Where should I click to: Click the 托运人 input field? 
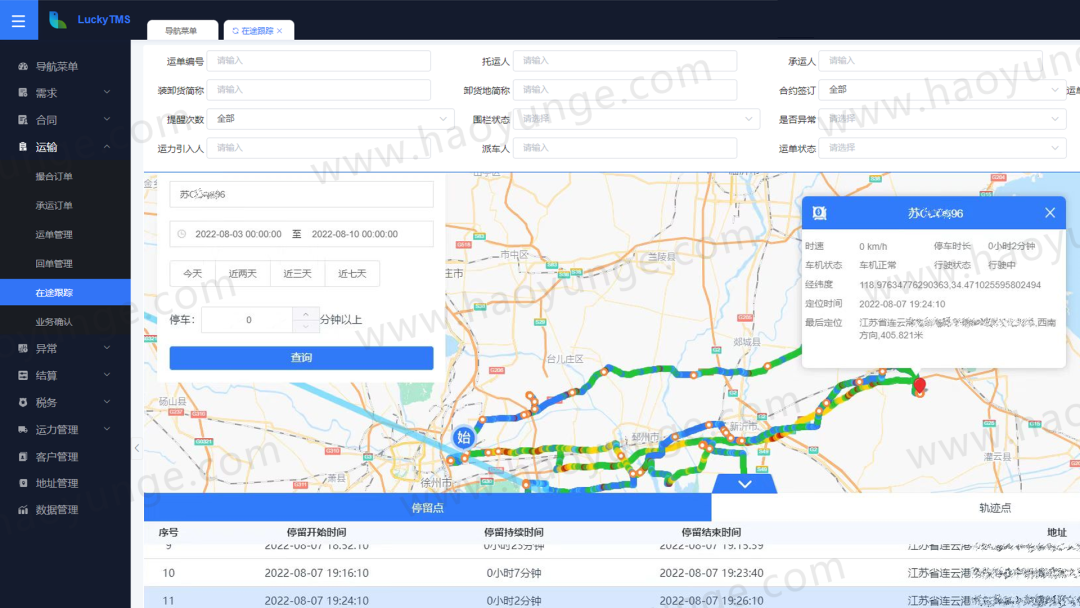[625, 61]
